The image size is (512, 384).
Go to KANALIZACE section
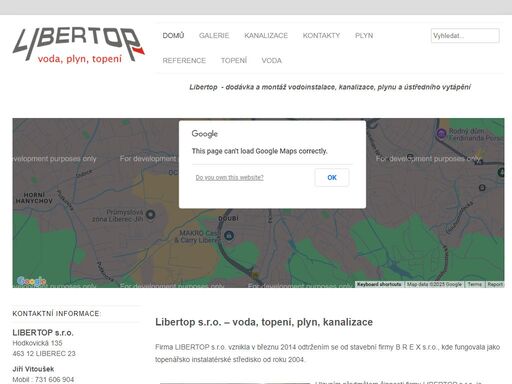pyautogui.click(x=266, y=35)
